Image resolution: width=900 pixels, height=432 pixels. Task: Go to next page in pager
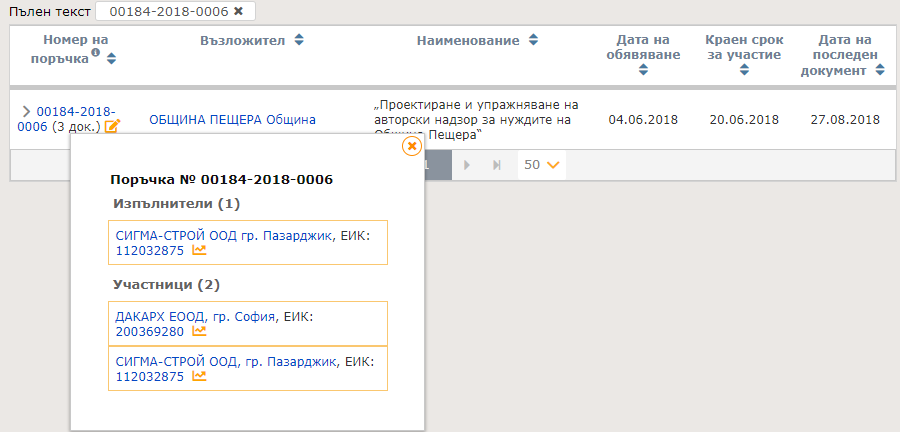(466, 164)
